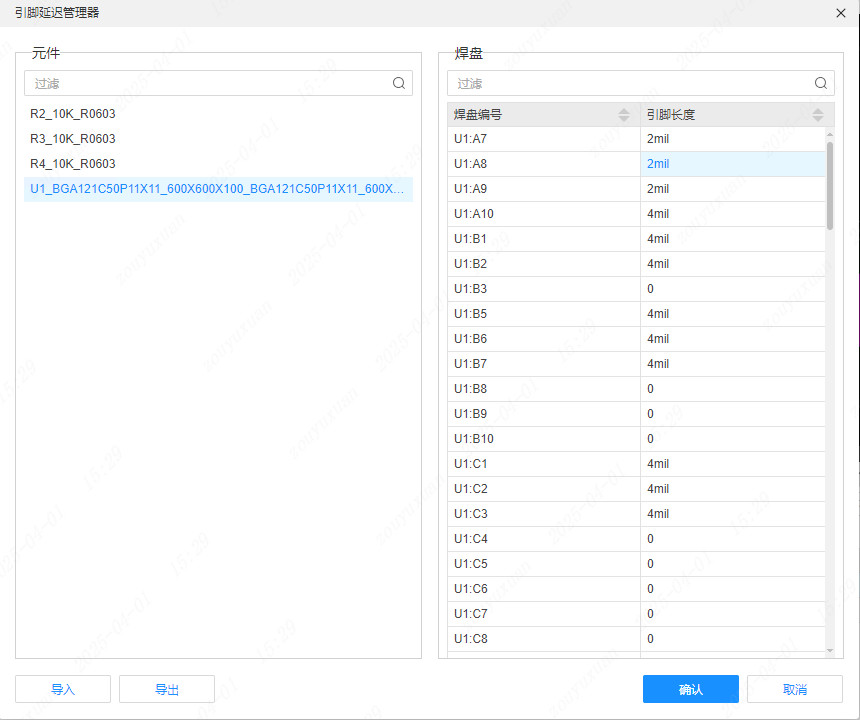Click search icon in 焊盘 filter box

(821, 84)
